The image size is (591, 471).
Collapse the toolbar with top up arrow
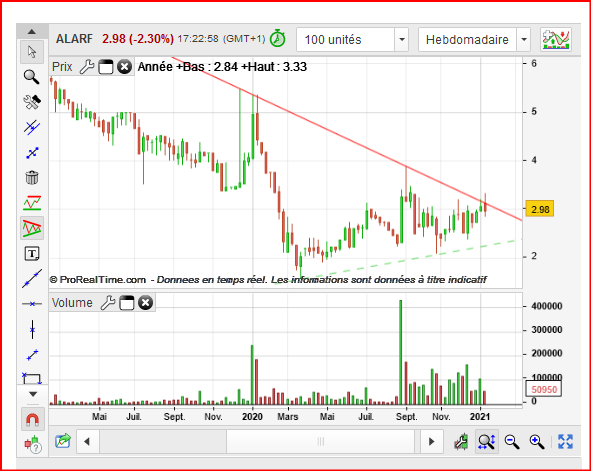(32, 32)
